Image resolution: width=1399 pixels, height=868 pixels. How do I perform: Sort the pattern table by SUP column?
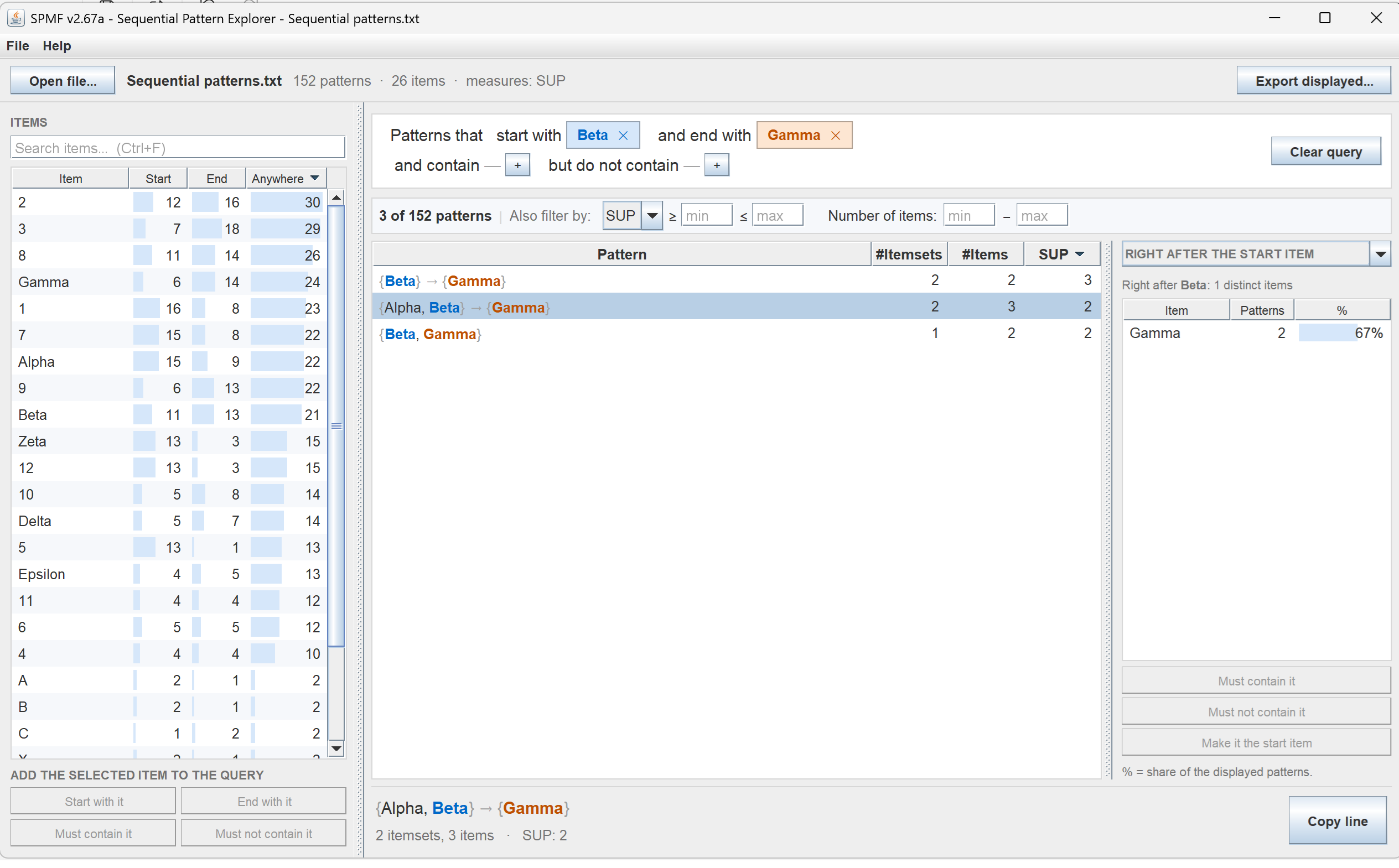pos(1061,254)
